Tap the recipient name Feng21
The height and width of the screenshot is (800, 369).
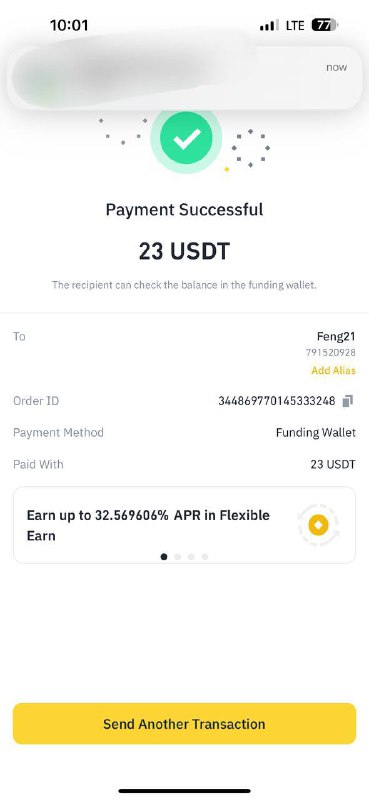pos(336,337)
